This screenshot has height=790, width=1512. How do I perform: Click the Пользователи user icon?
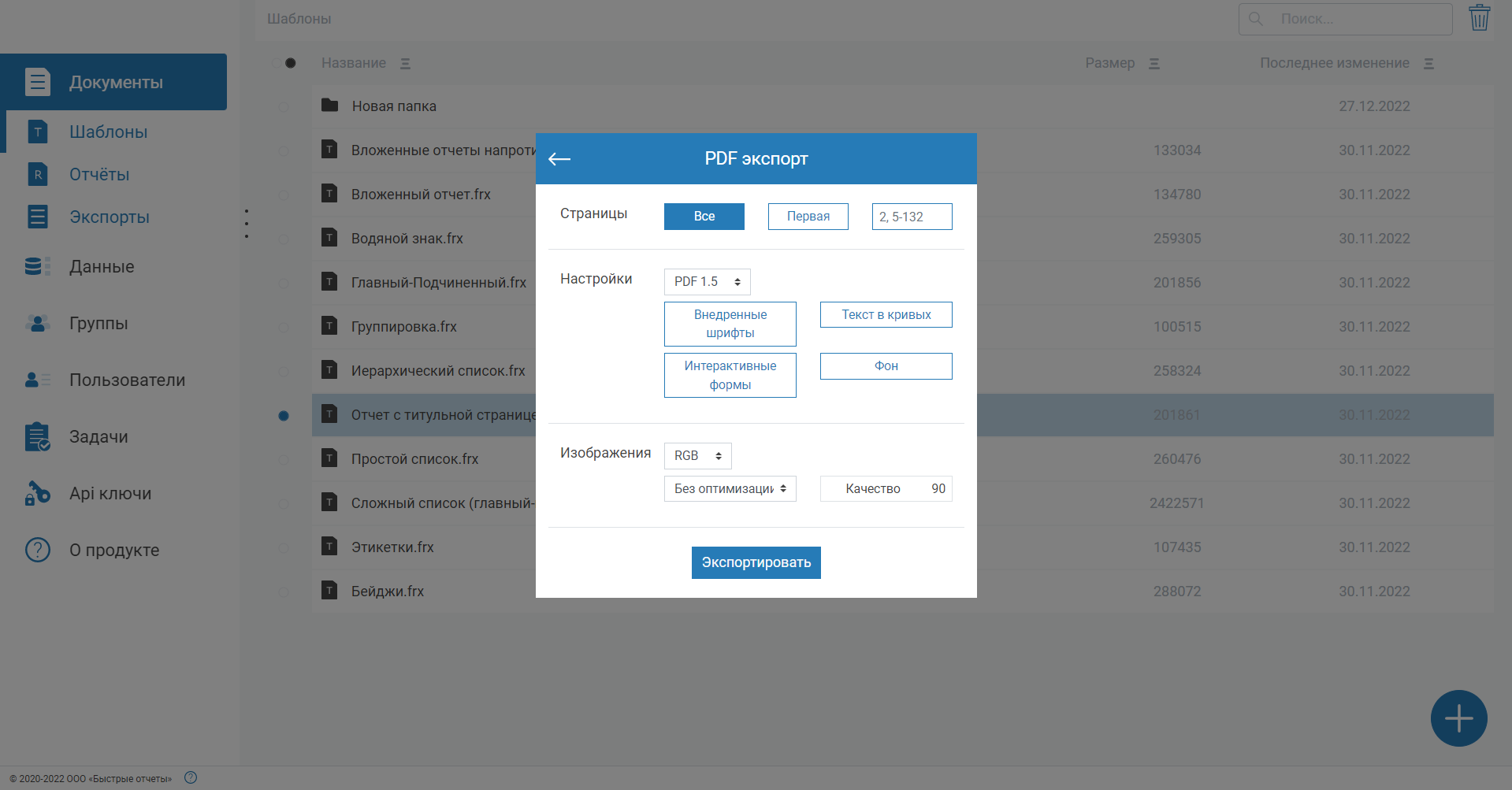(37, 380)
